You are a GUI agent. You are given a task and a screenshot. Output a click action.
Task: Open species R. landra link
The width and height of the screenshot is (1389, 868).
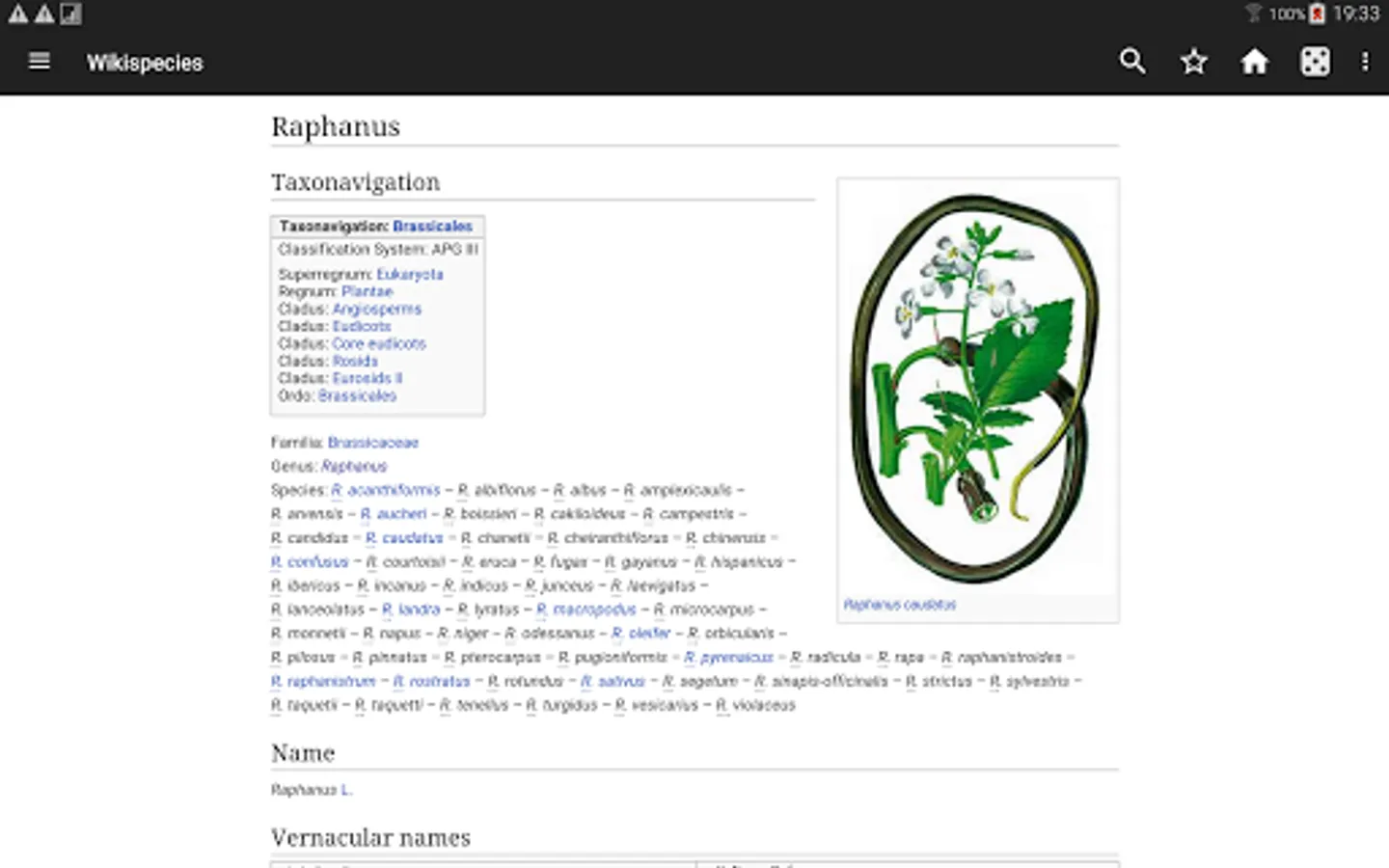coord(411,610)
